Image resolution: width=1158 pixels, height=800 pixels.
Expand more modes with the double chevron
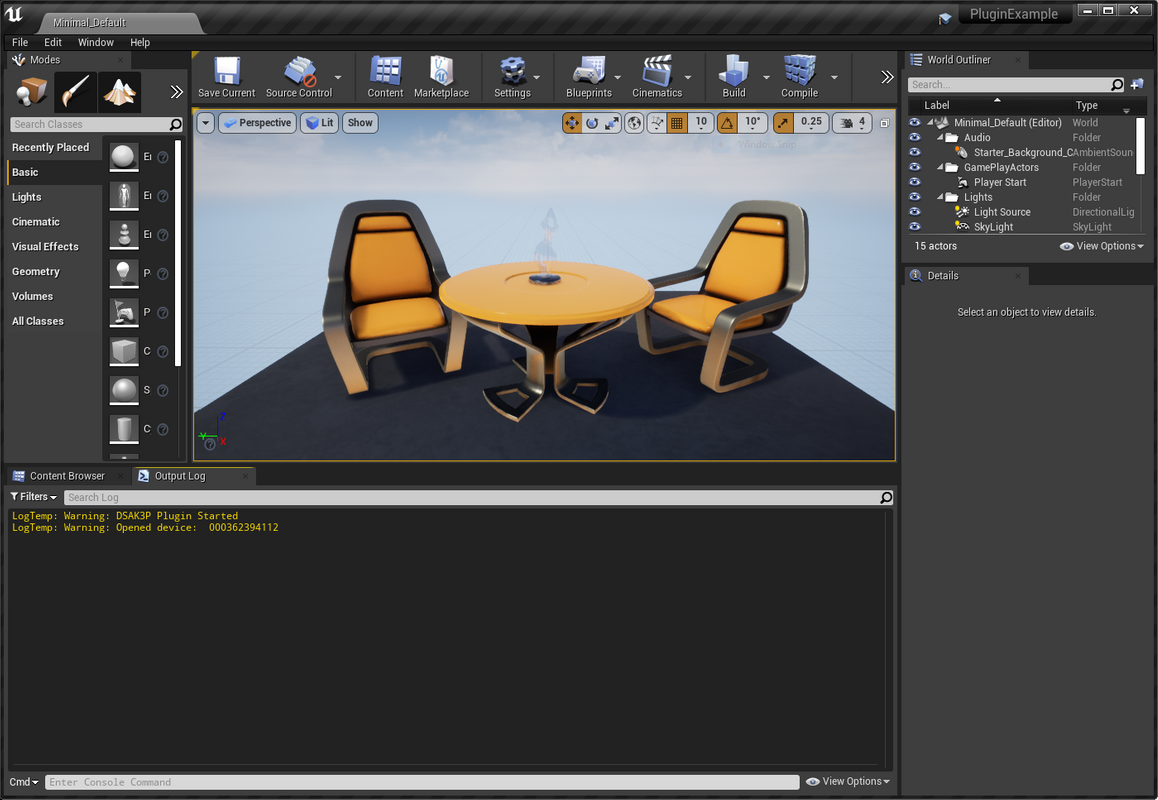click(176, 92)
